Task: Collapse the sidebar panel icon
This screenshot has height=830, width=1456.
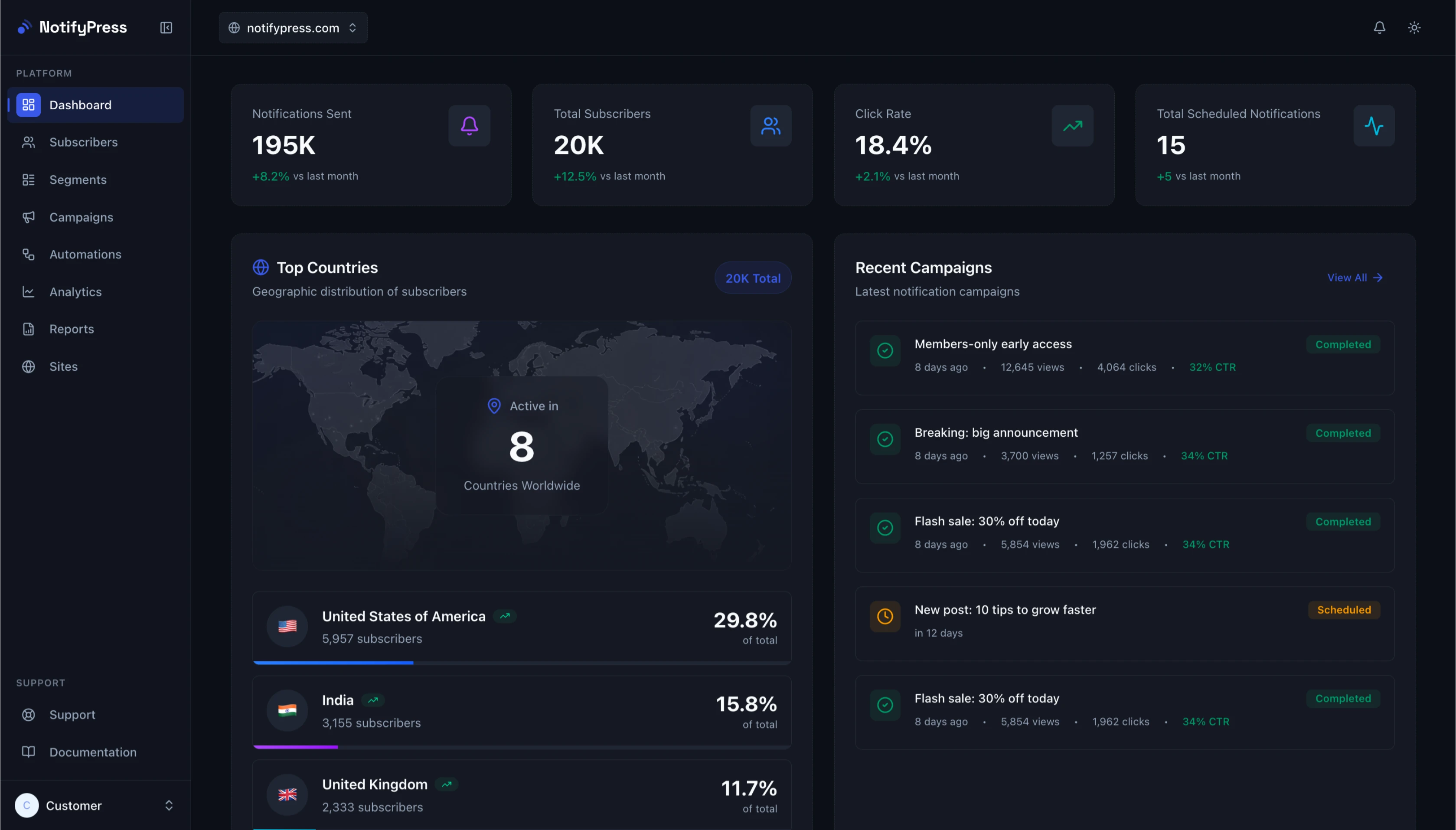Action: (x=166, y=27)
